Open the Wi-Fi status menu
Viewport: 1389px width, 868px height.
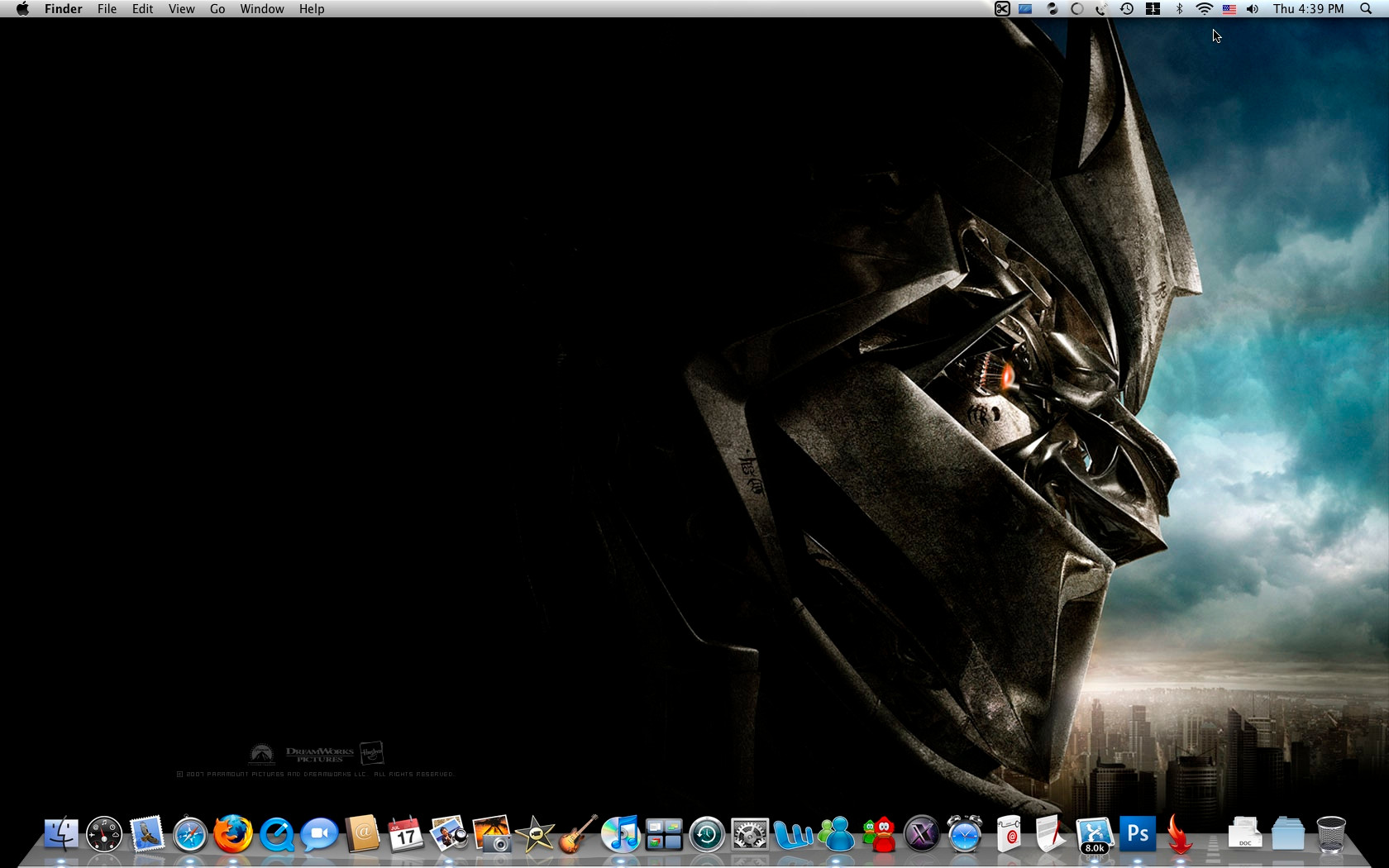click(1205, 9)
